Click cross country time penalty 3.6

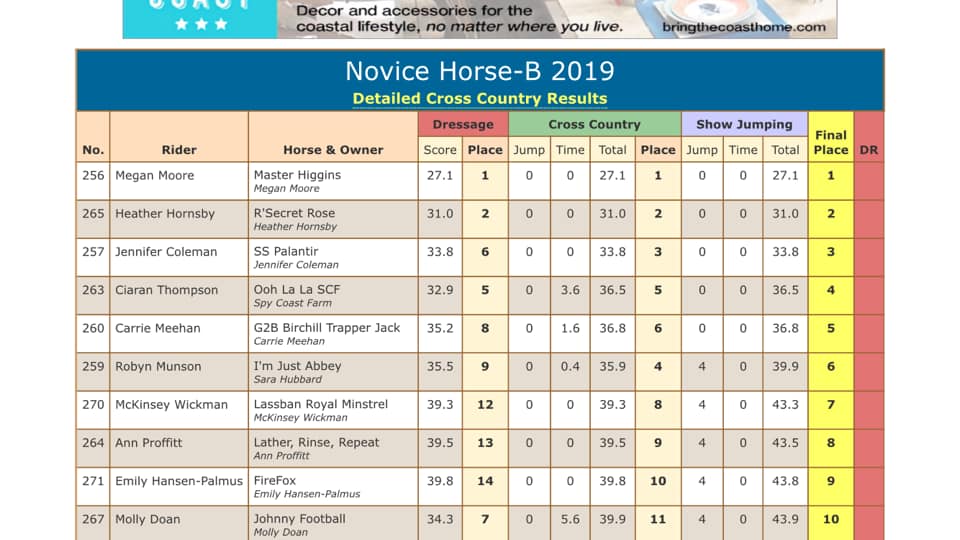pos(570,290)
